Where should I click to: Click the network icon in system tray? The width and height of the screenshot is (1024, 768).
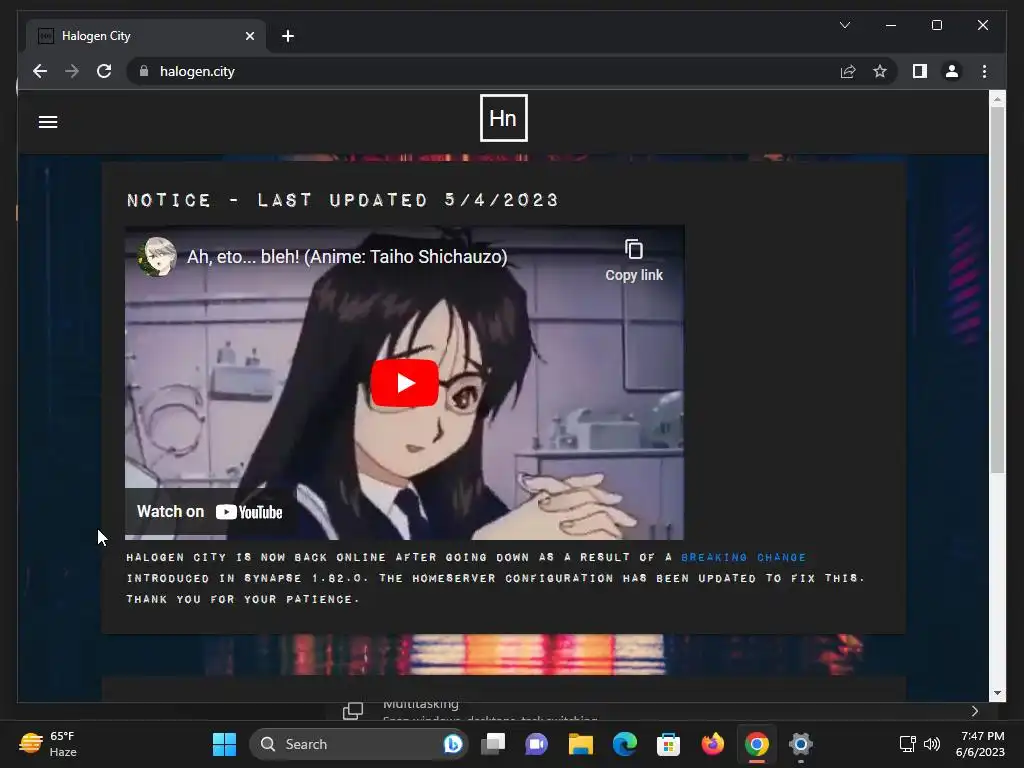(908, 744)
